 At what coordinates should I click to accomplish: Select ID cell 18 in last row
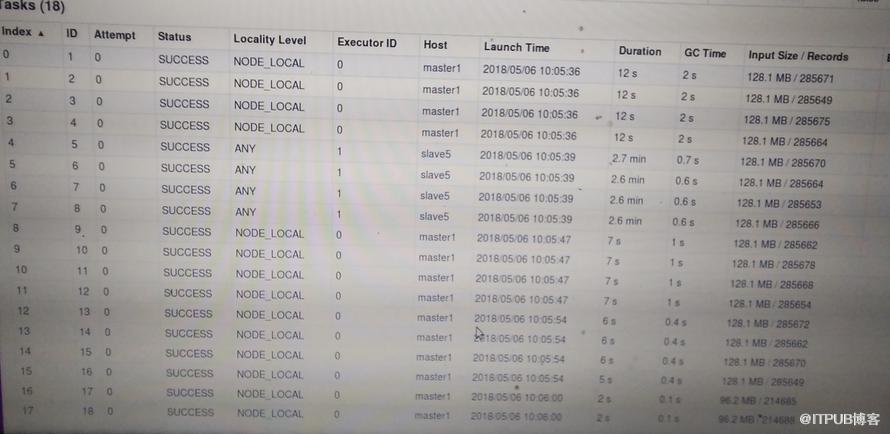87,411
